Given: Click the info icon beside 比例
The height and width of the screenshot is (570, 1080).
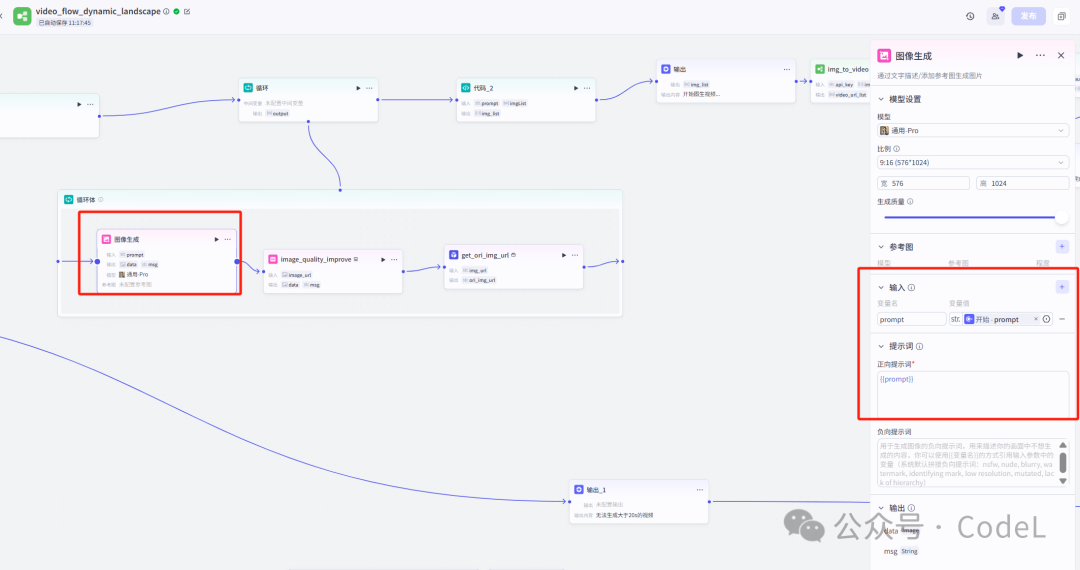Looking at the screenshot, I should [x=897, y=149].
